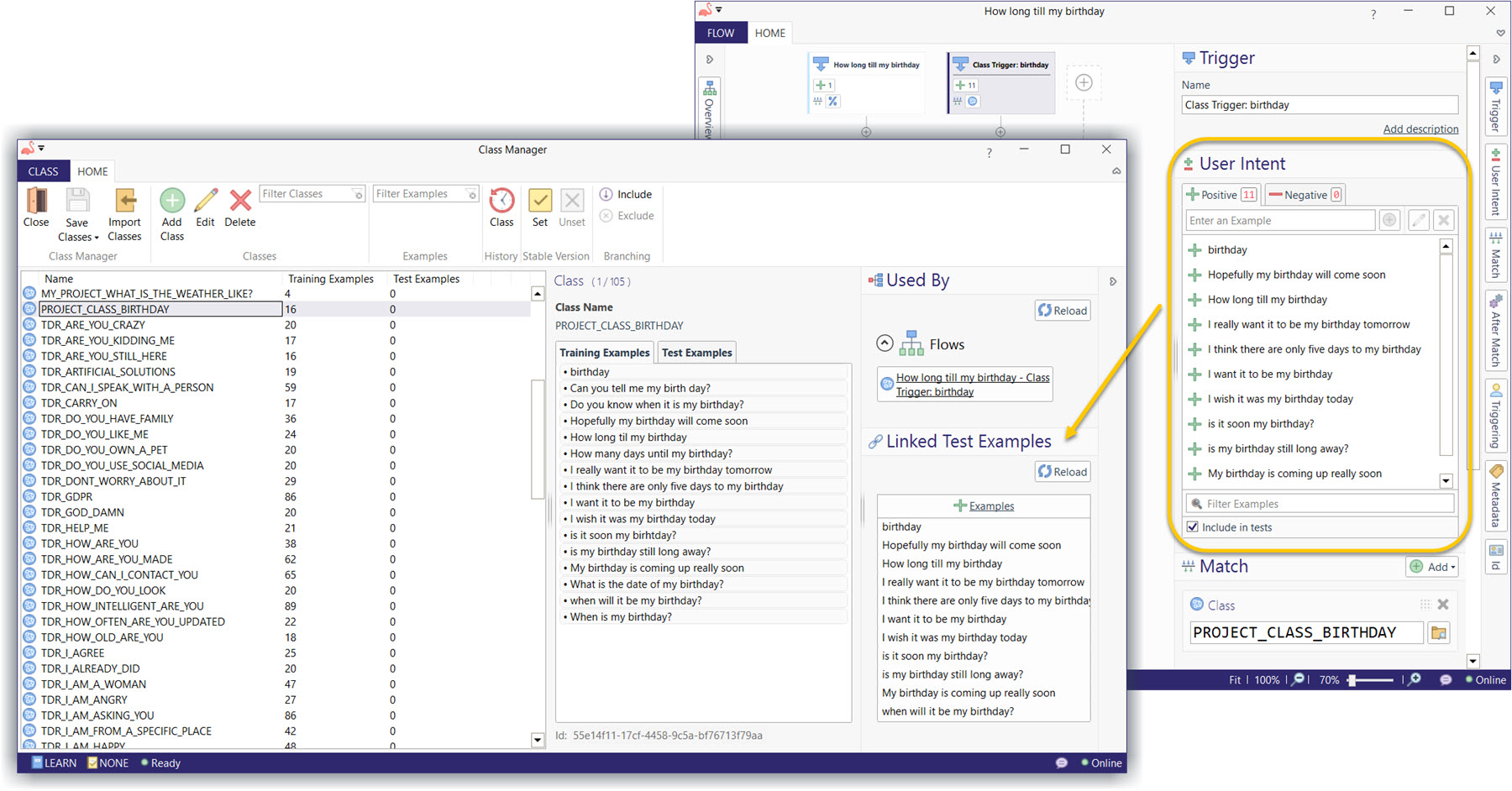Click the Delete class icon
The height and width of the screenshot is (791, 1512).
(x=240, y=202)
